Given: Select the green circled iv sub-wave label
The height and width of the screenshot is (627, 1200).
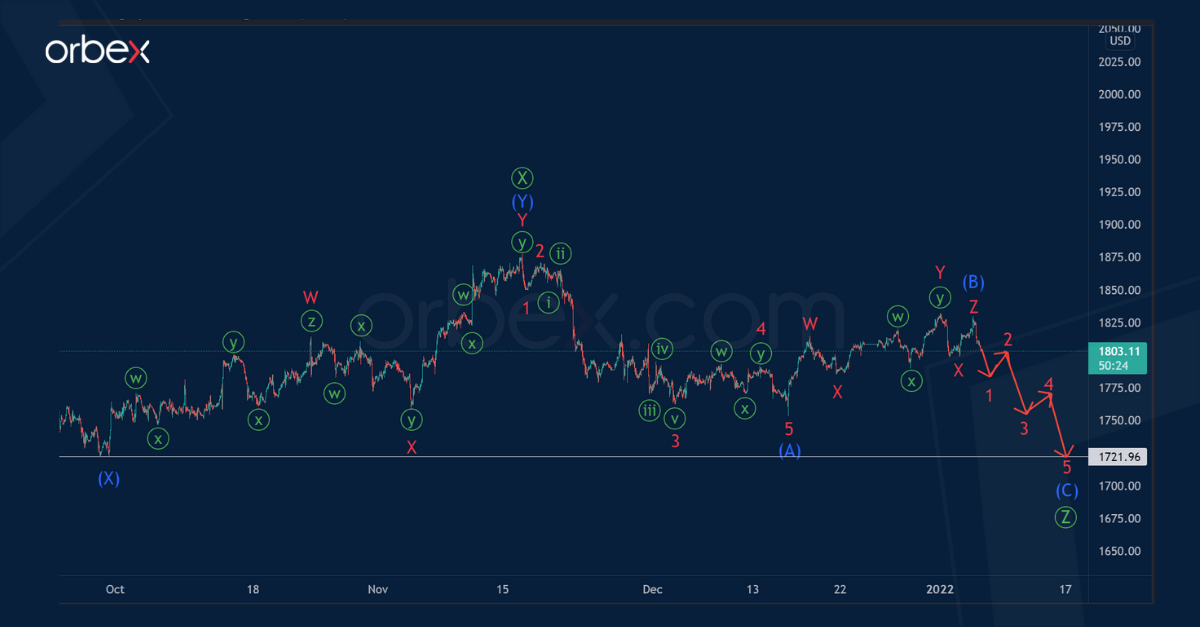Looking at the screenshot, I should point(662,349).
